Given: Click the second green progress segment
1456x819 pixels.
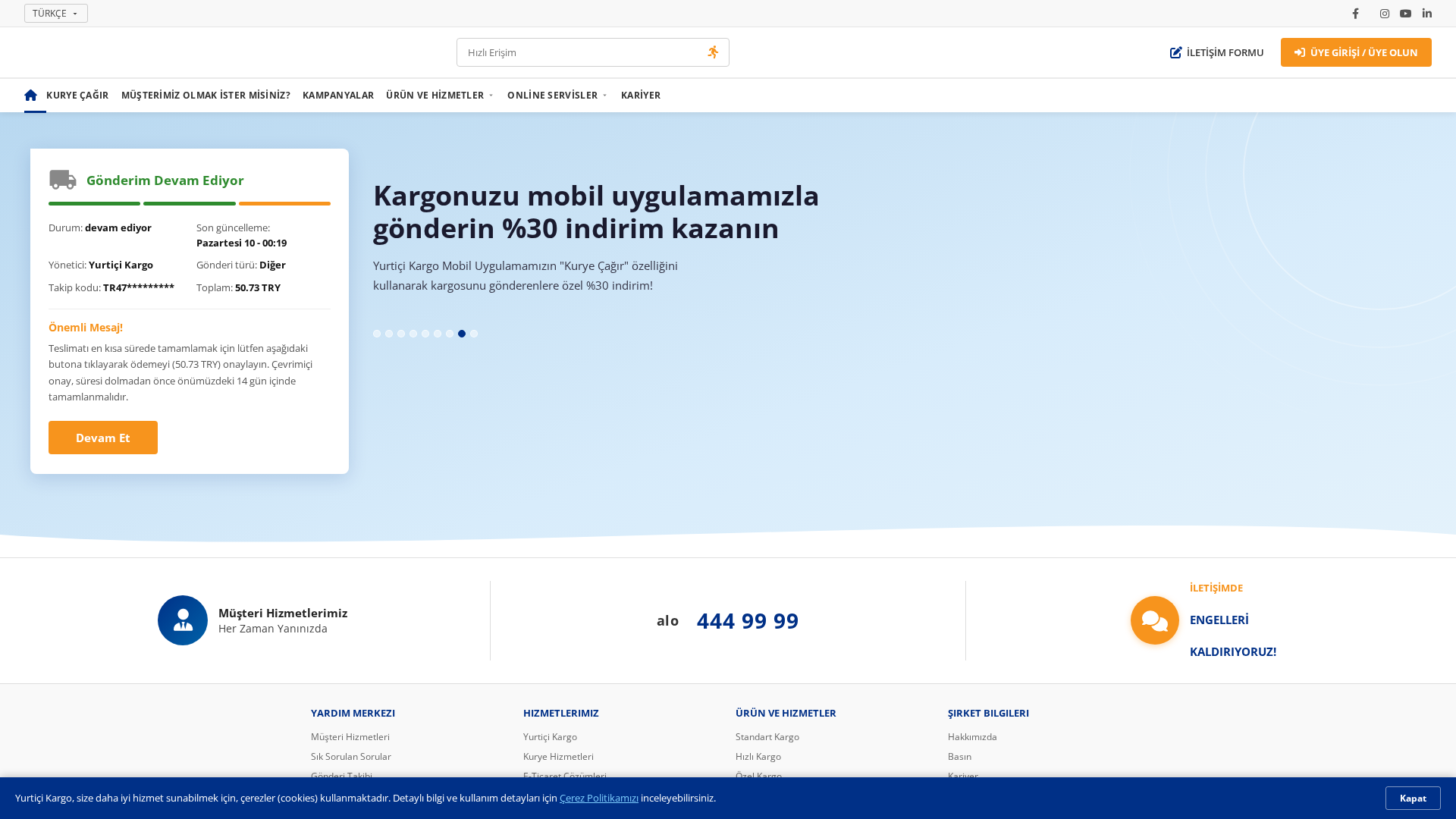Looking at the screenshot, I should point(190,203).
